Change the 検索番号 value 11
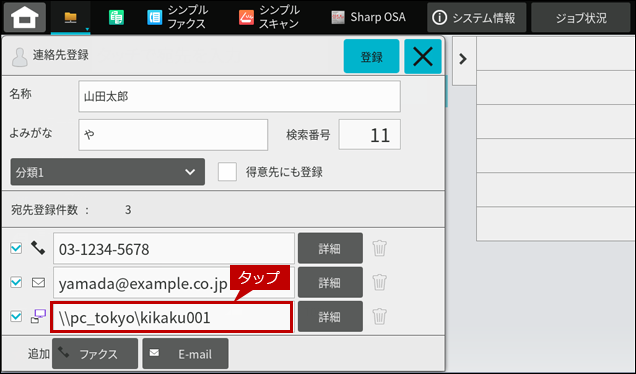 [x=370, y=135]
